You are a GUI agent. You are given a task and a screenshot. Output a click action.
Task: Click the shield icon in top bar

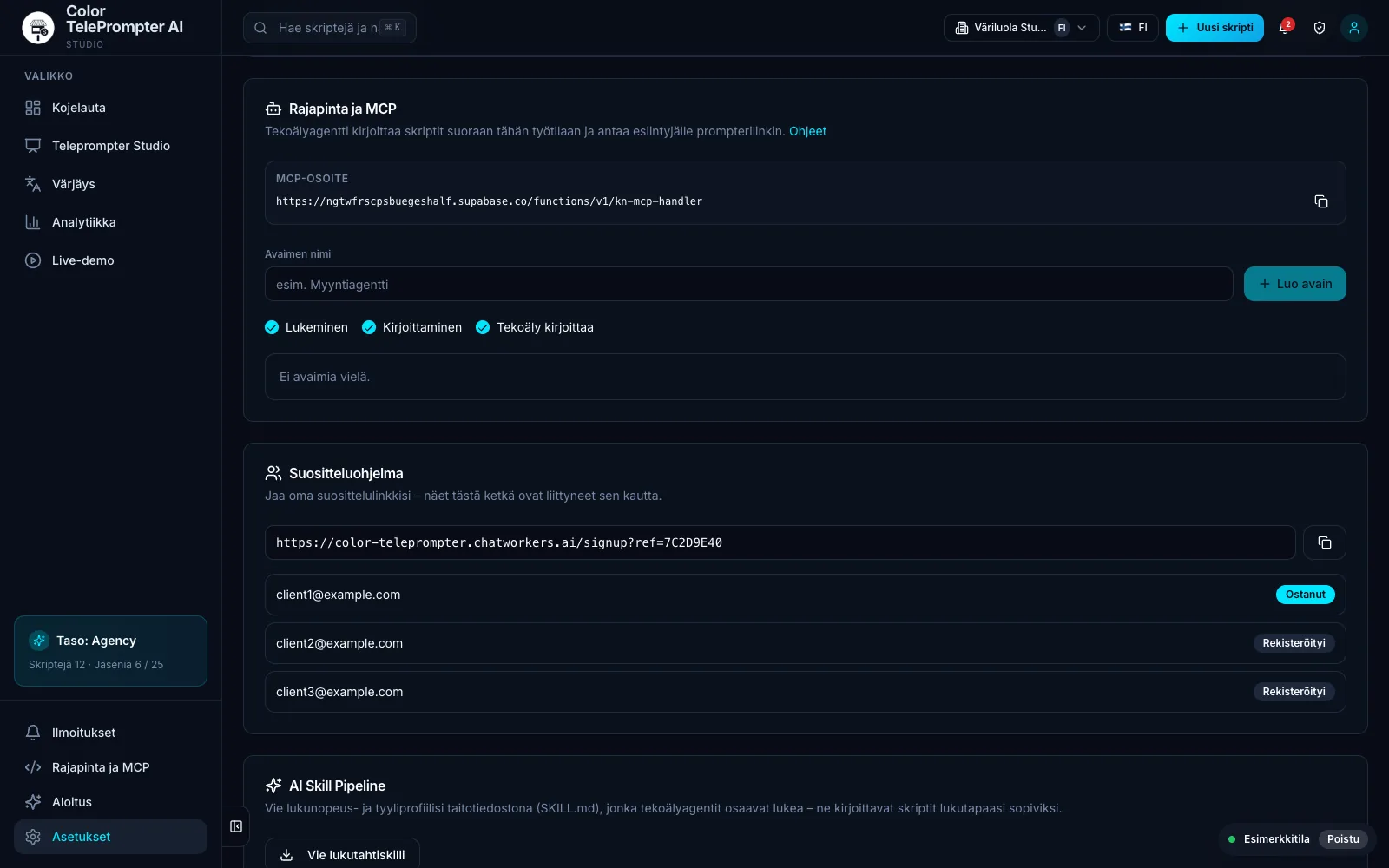[1320, 28]
